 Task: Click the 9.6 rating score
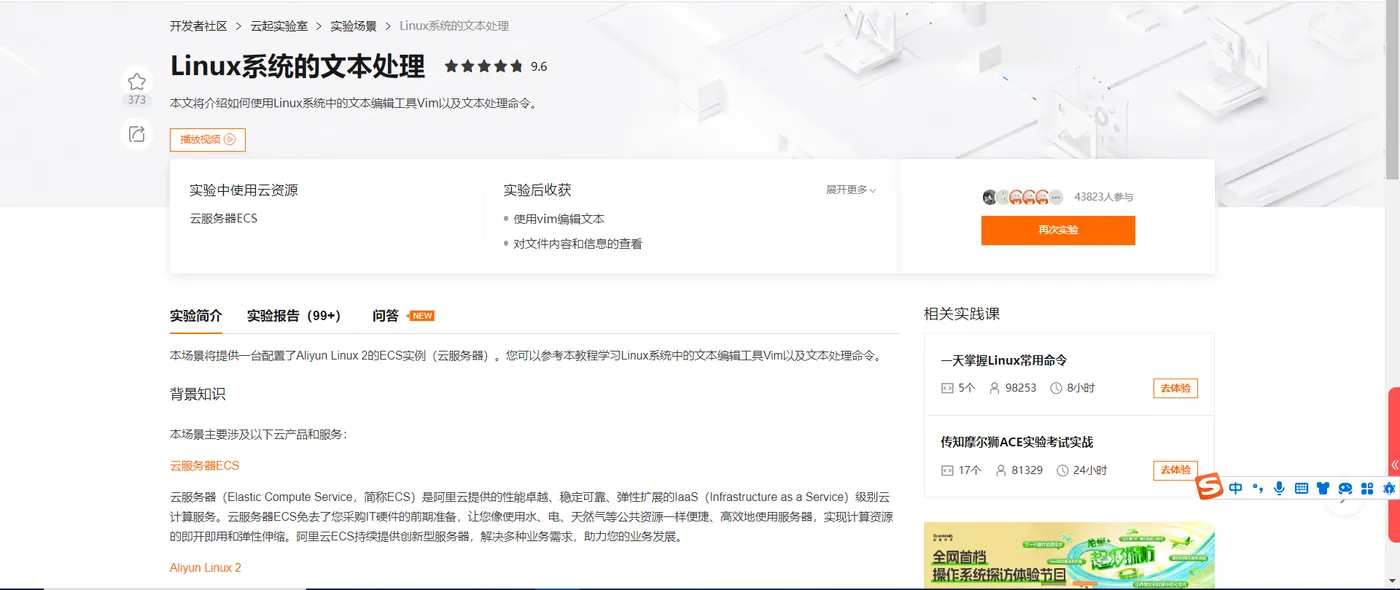539,67
